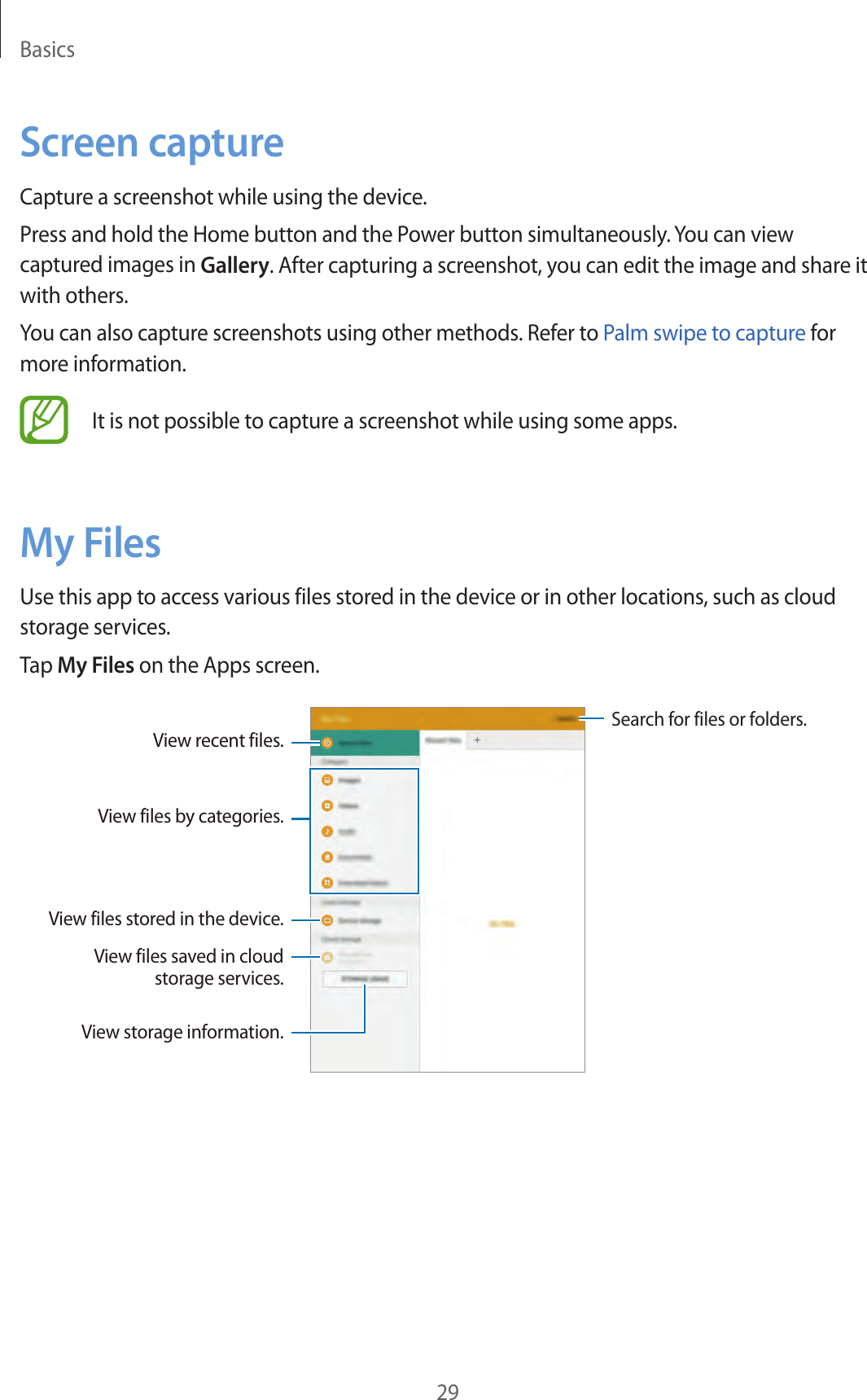Select the Images label in category list
Viewport: 867px width, 1400px height.
[350, 780]
